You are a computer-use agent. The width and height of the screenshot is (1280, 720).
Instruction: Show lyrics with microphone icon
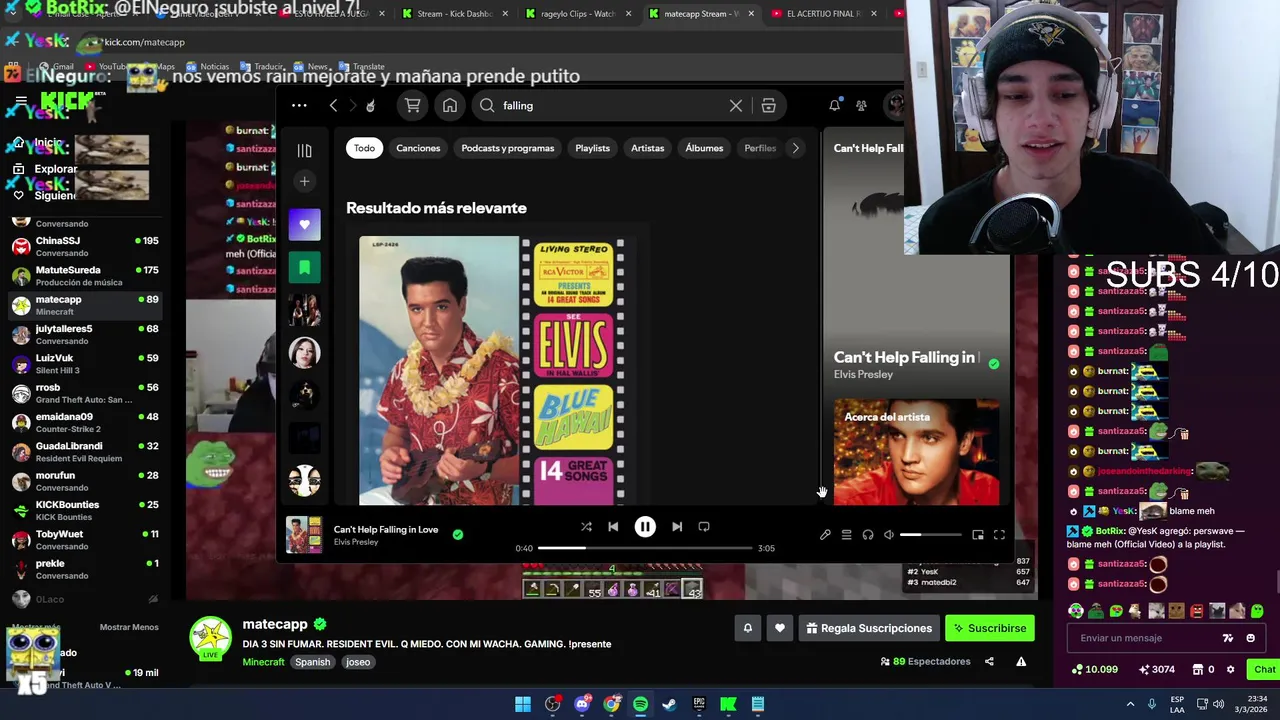pyautogui.click(x=825, y=535)
